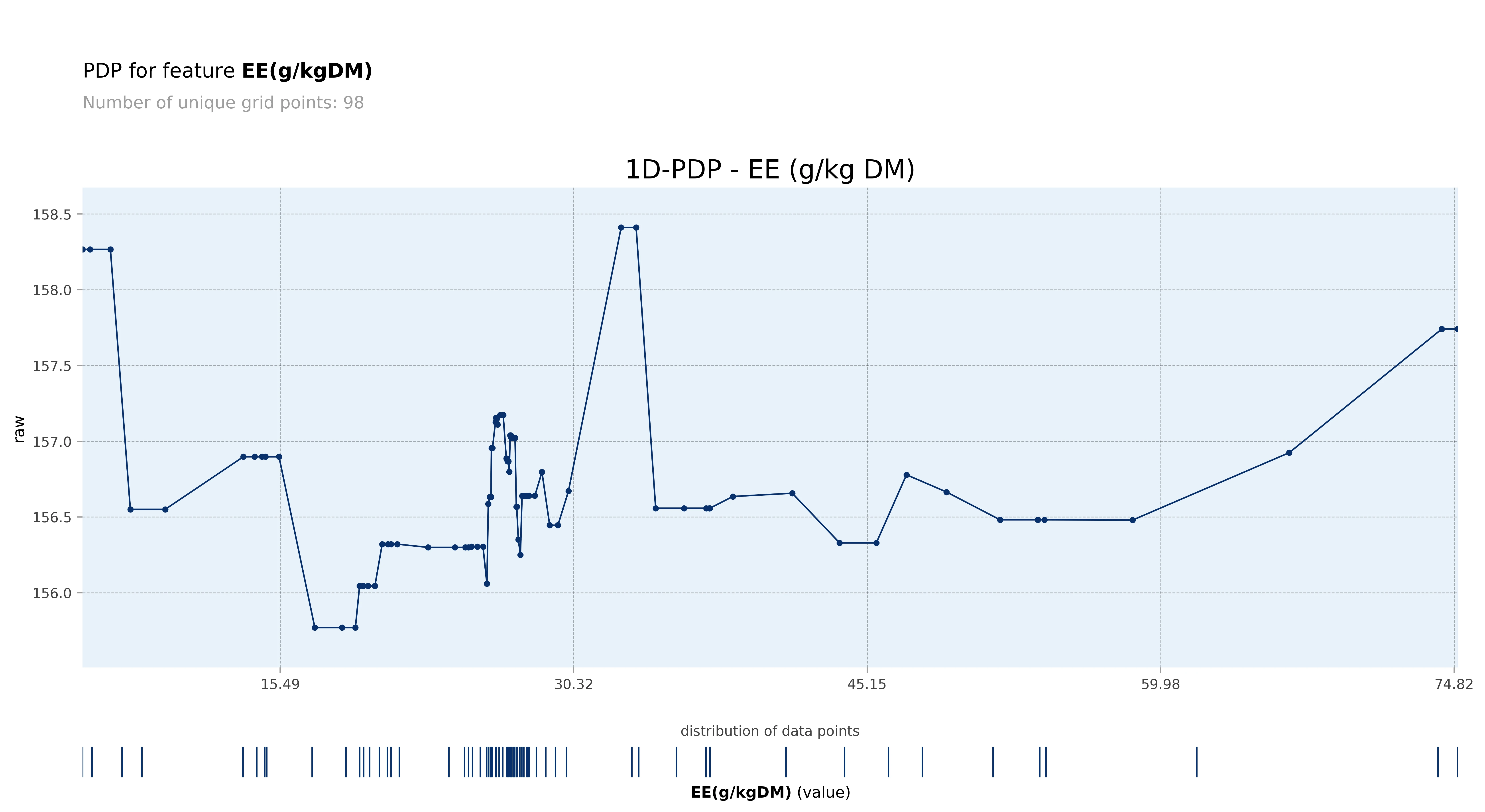Click the "Number of unique grid points: 98" subtitle
The width and height of the screenshot is (1485, 812).
223,103
